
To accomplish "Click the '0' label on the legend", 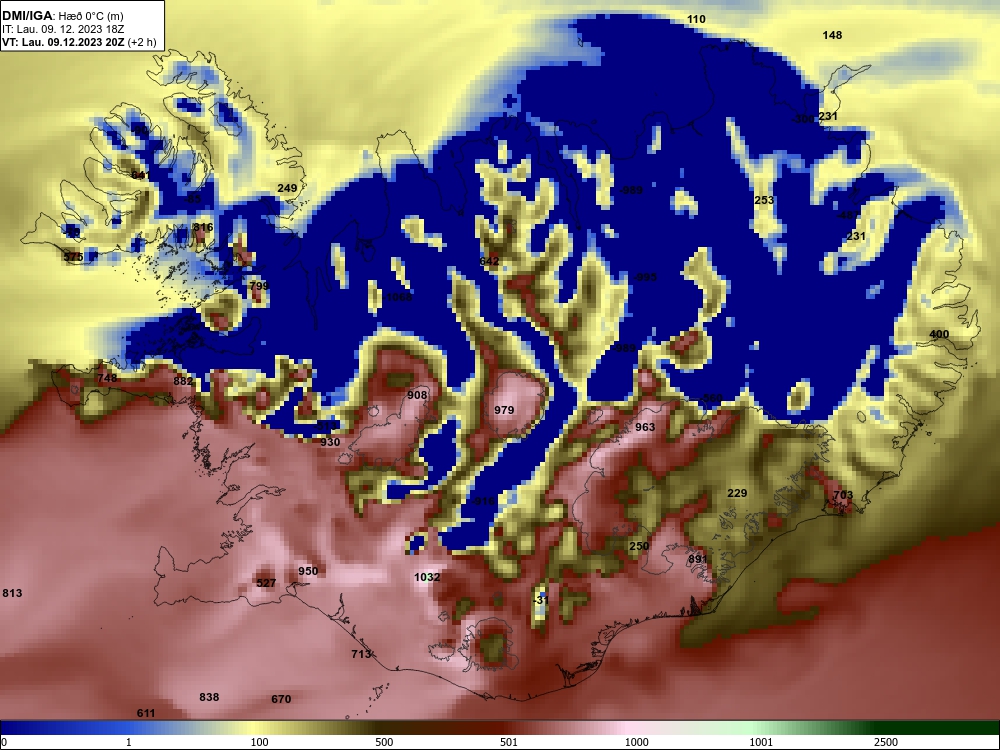I will click(x=3, y=742).
